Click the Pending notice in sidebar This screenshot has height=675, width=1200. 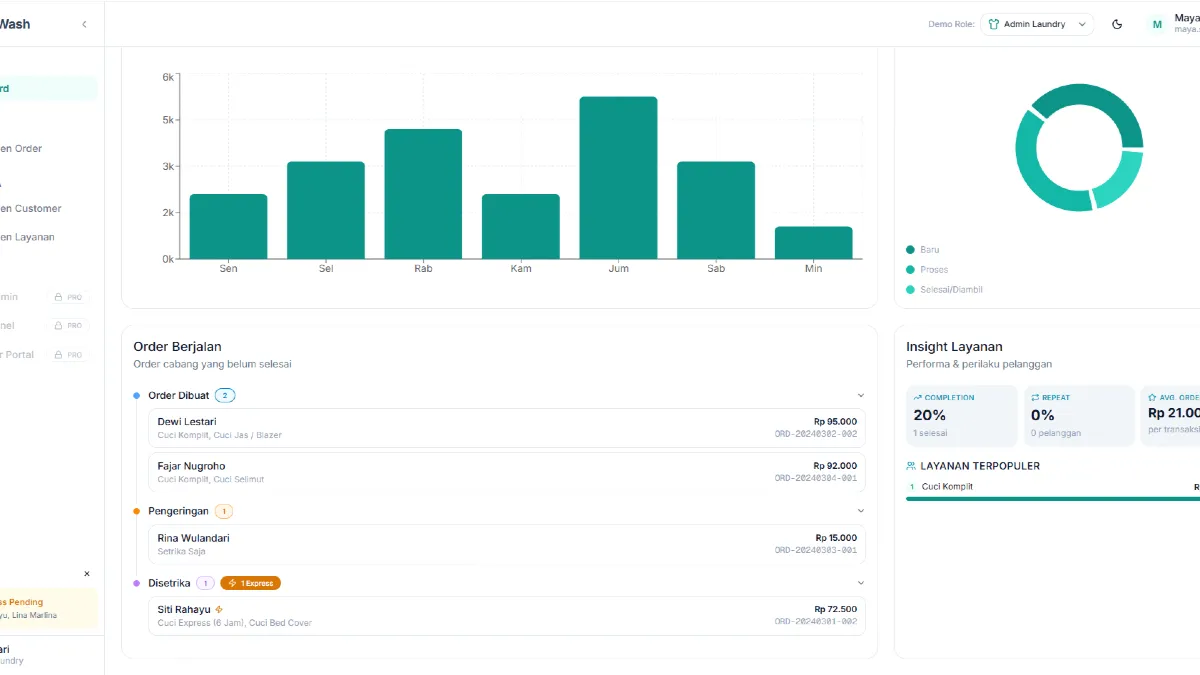tap(49, 608)
